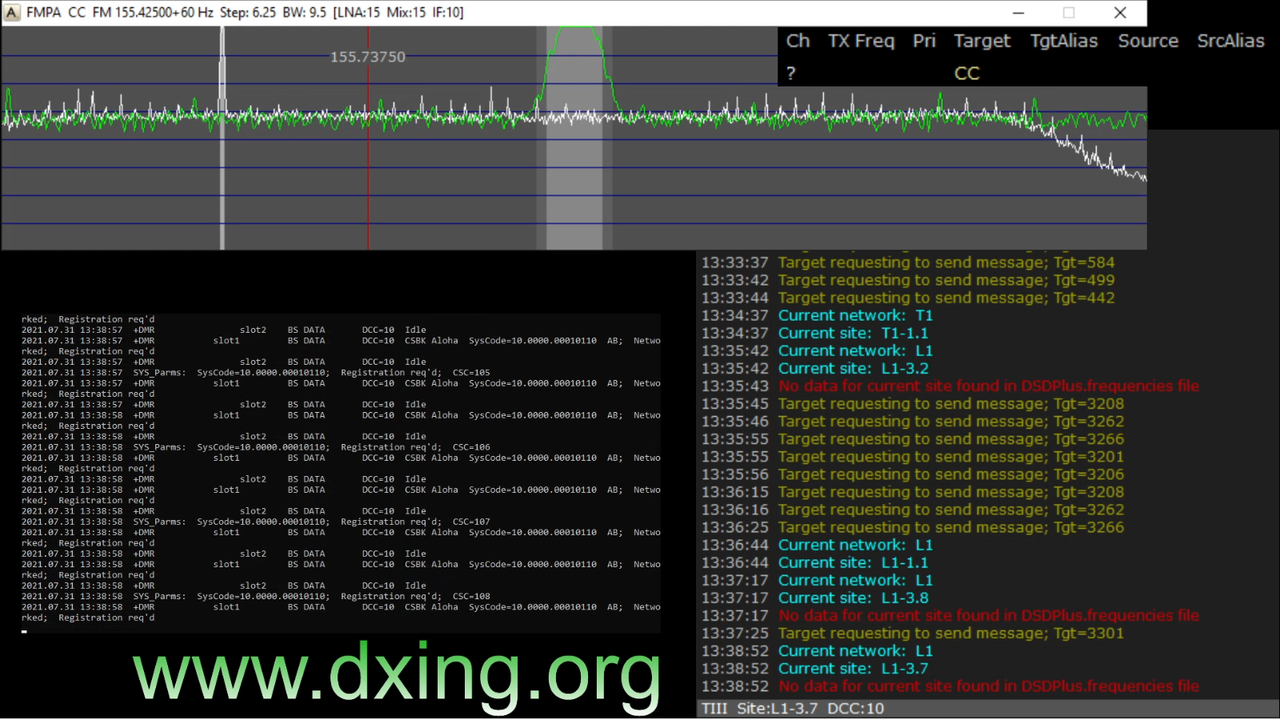Select 13:37:17 'Current network: L1' row
This screenshot has height=720, width=1280.
(x=817, y=581)
